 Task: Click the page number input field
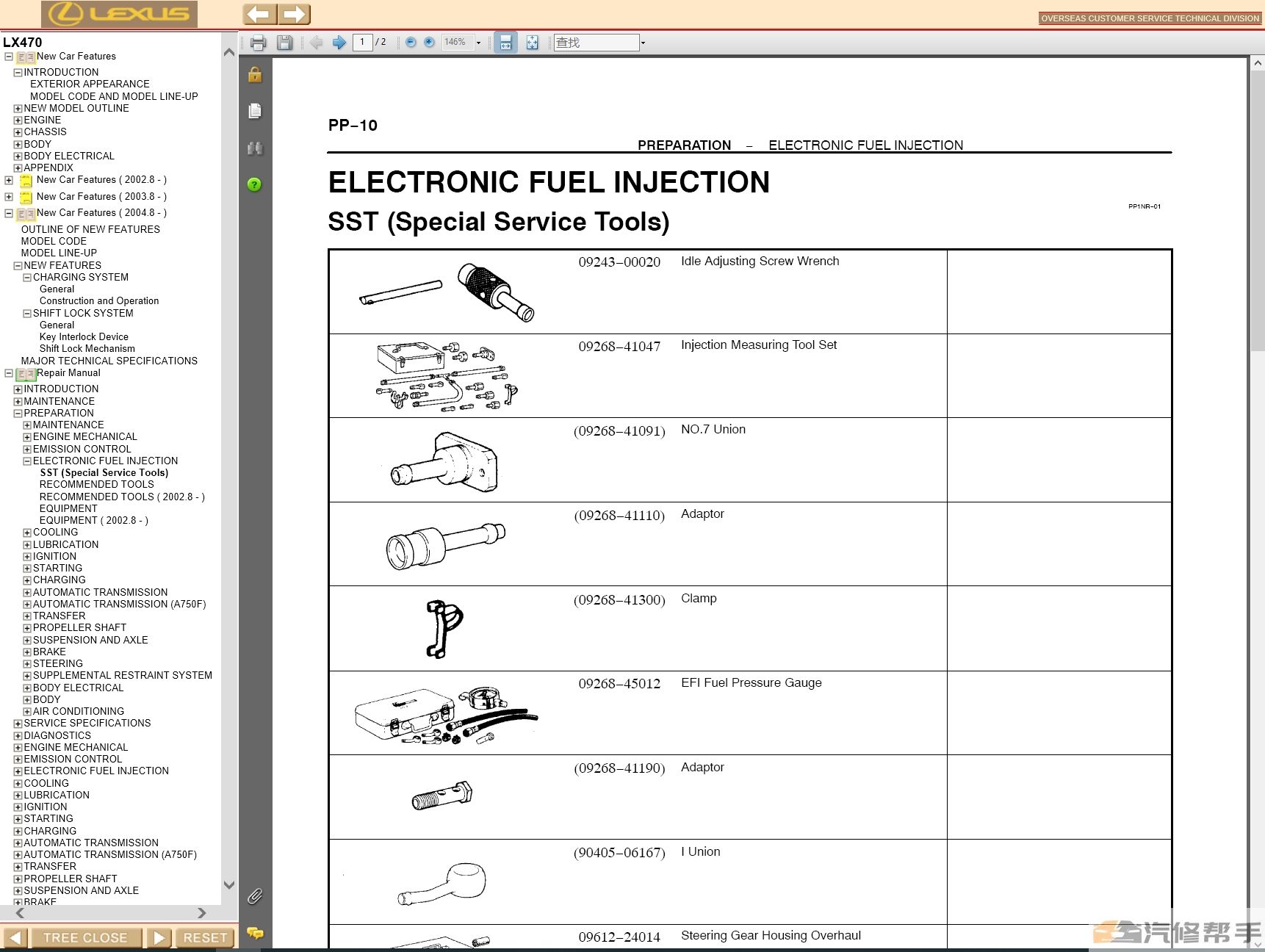pos(362,43)
